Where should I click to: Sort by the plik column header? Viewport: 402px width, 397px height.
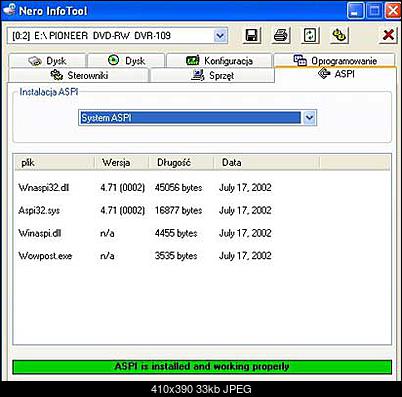click(x=55, y=163)
